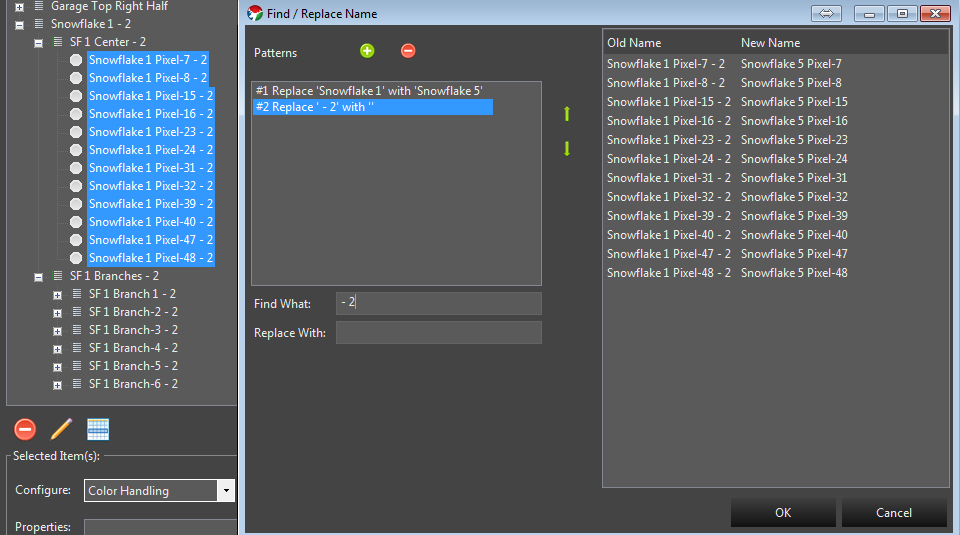Select pattern #1 Replace 'Snowflake 1'
The height and width of the screenshot is (535, 960).
(369, 91)
